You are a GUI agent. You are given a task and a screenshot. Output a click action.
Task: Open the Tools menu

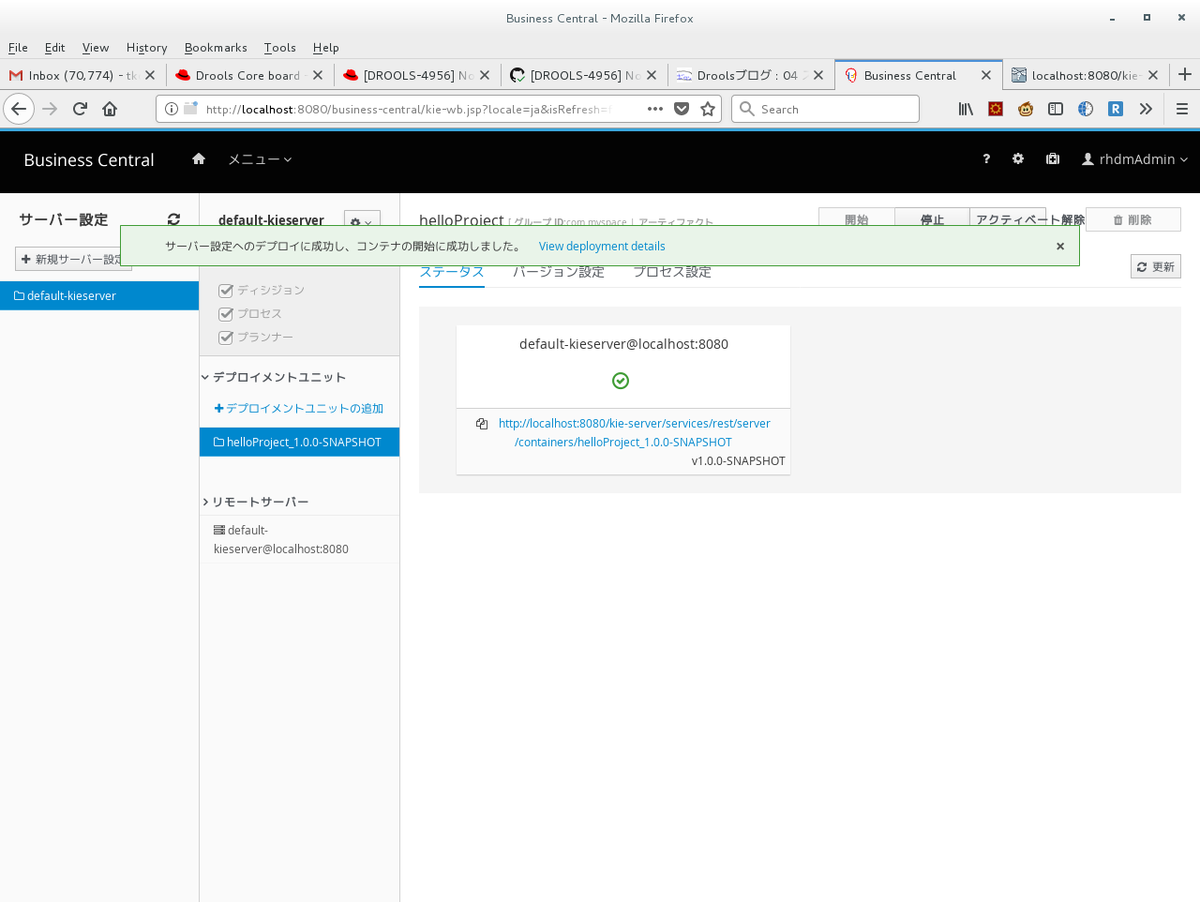pos(280,47)
